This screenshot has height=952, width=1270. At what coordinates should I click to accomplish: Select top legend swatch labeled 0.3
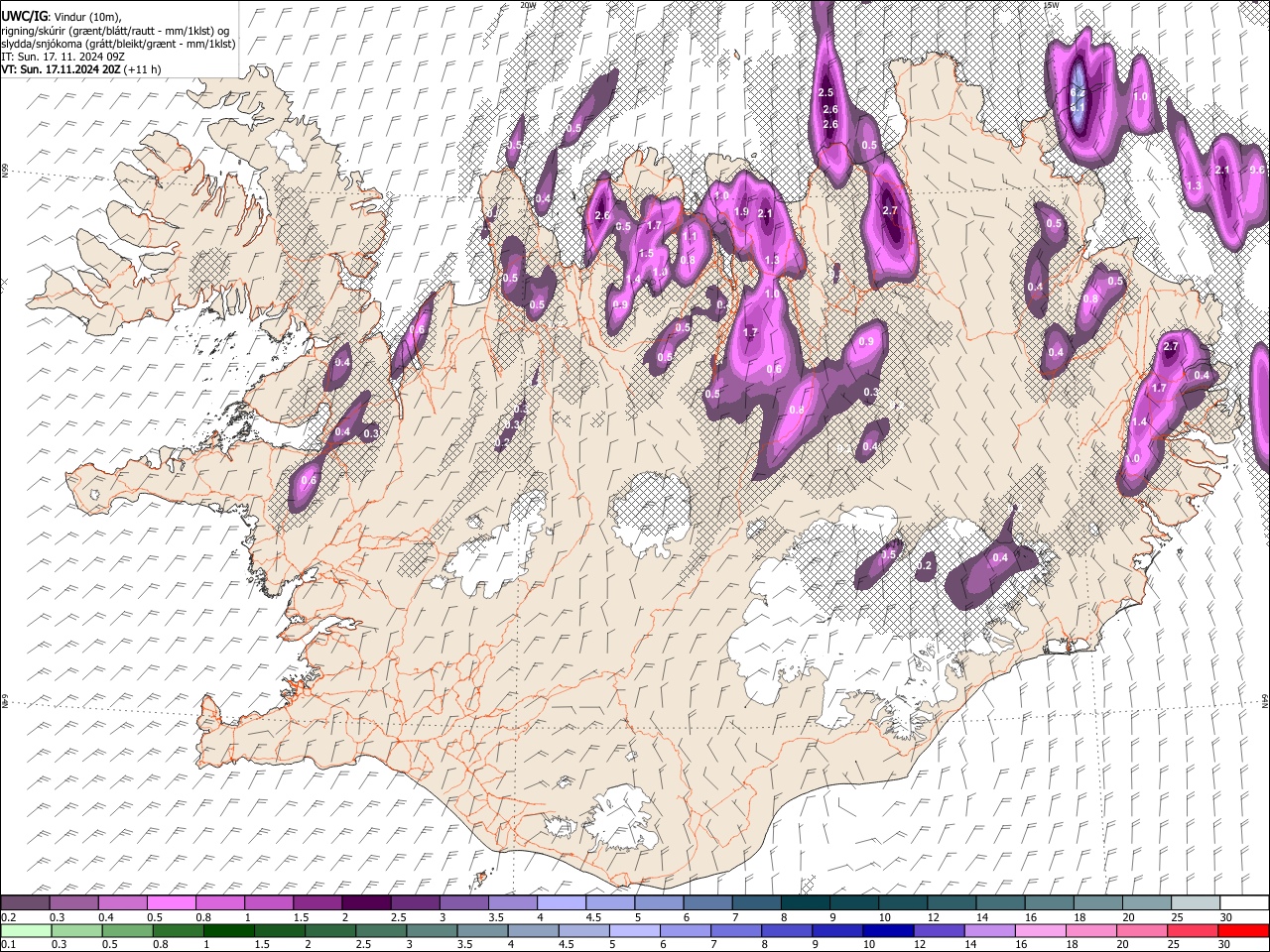pos(73,902)
